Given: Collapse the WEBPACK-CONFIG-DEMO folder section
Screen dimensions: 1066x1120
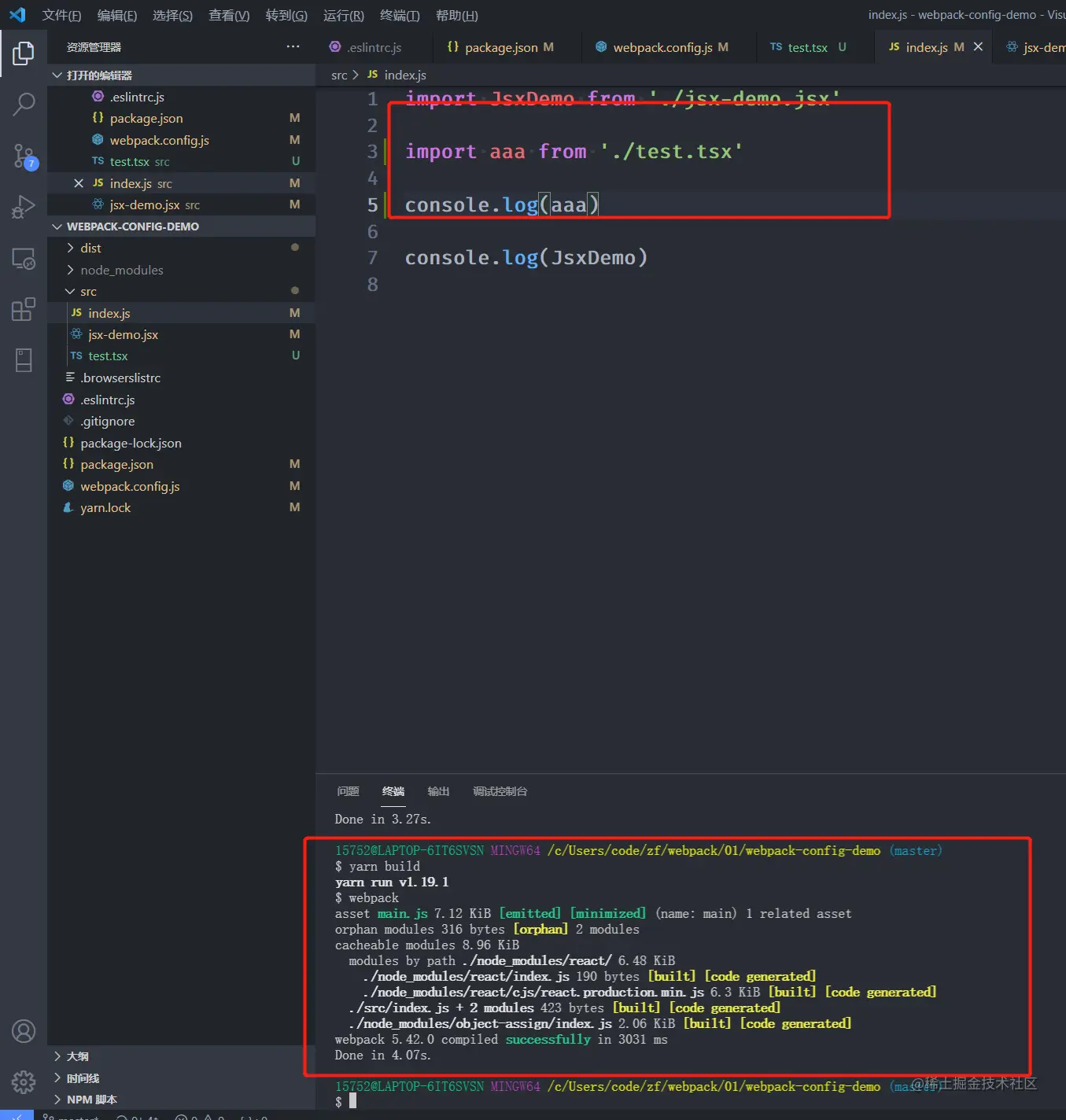Looking at the screenshot, I should click(x=181, y=227).
